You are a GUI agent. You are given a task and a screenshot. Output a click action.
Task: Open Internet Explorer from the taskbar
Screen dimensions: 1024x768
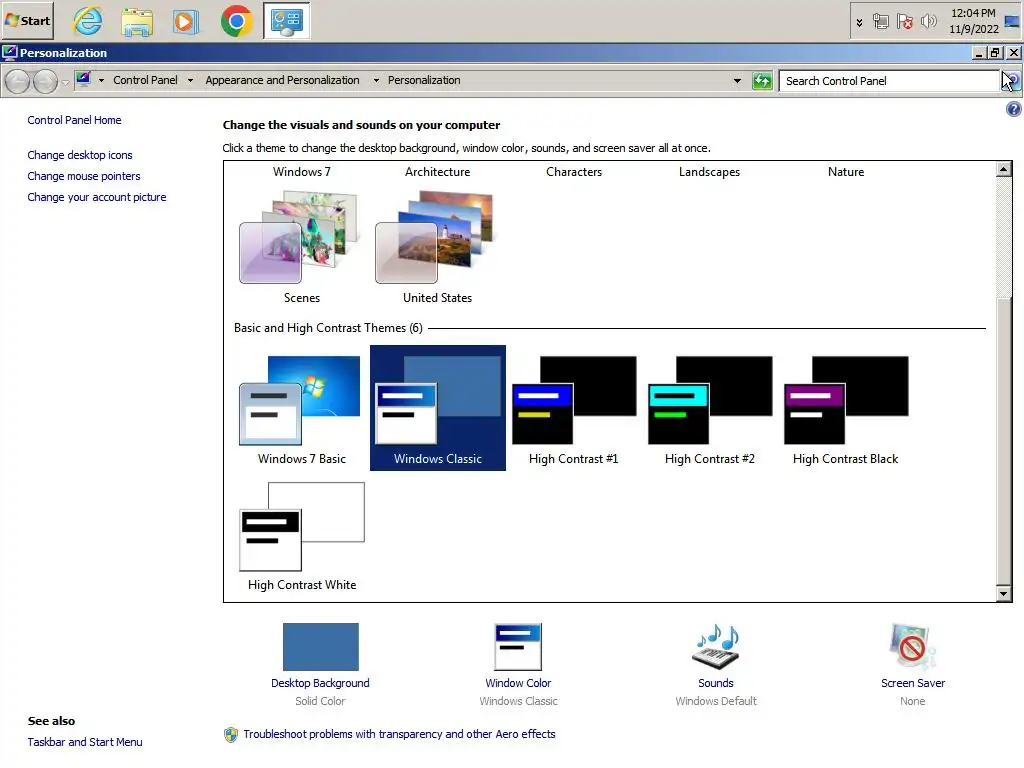click(x=88, y=21)
